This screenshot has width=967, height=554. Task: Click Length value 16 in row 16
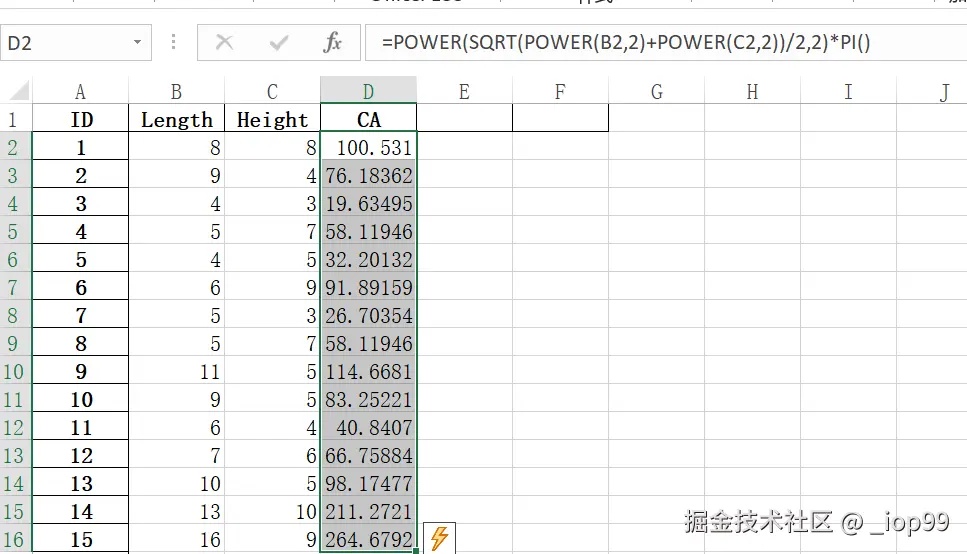[x=176, y=539]
